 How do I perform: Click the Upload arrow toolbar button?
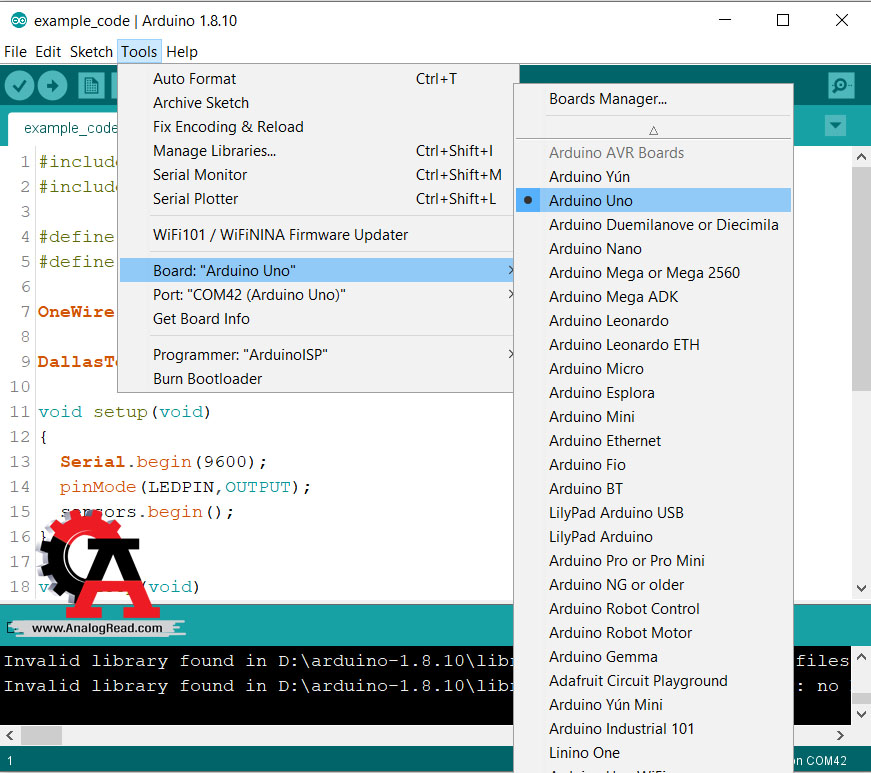[x=53, y=86]
